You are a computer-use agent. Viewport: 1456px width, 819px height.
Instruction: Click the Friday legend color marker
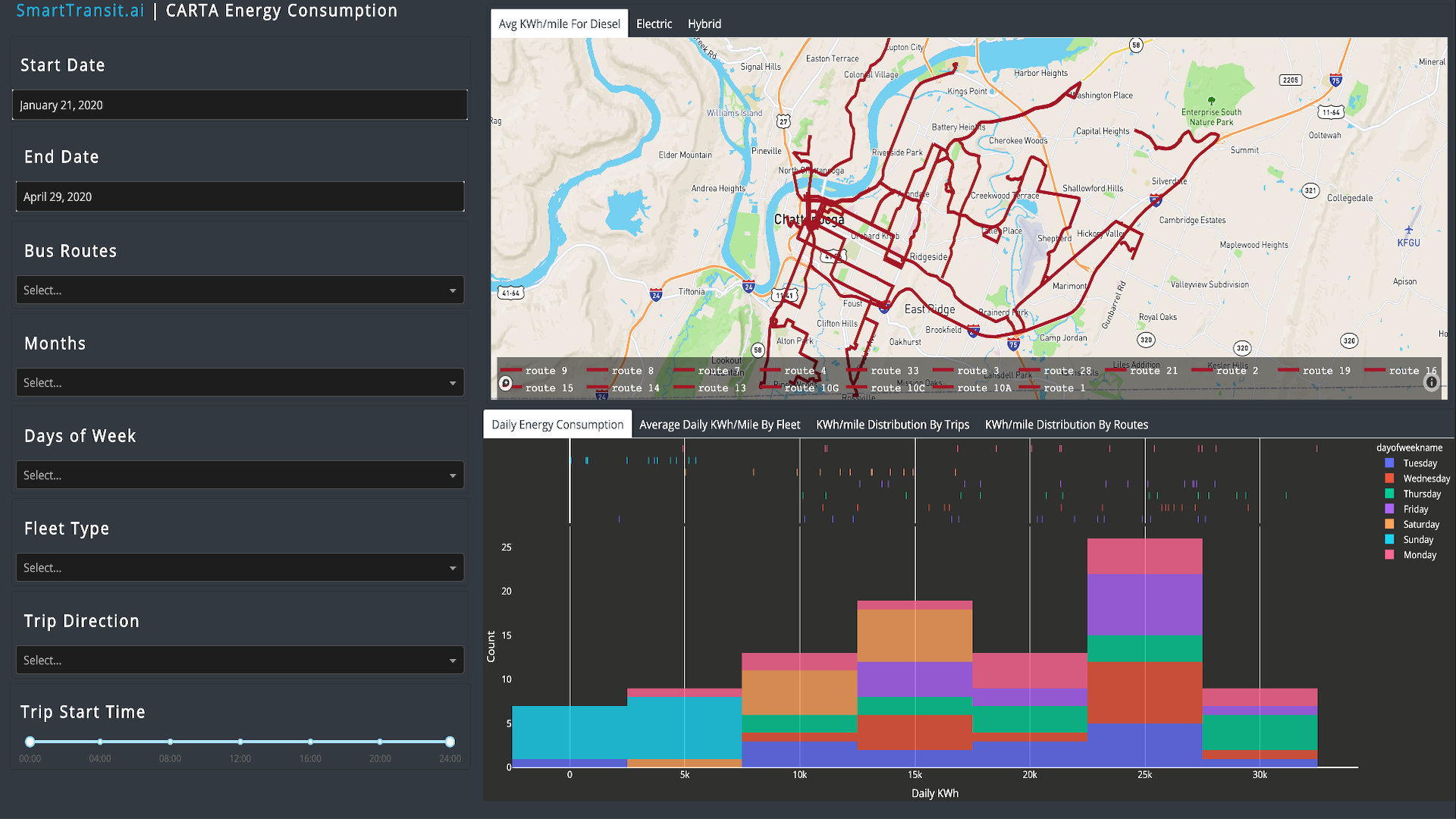1389,510
